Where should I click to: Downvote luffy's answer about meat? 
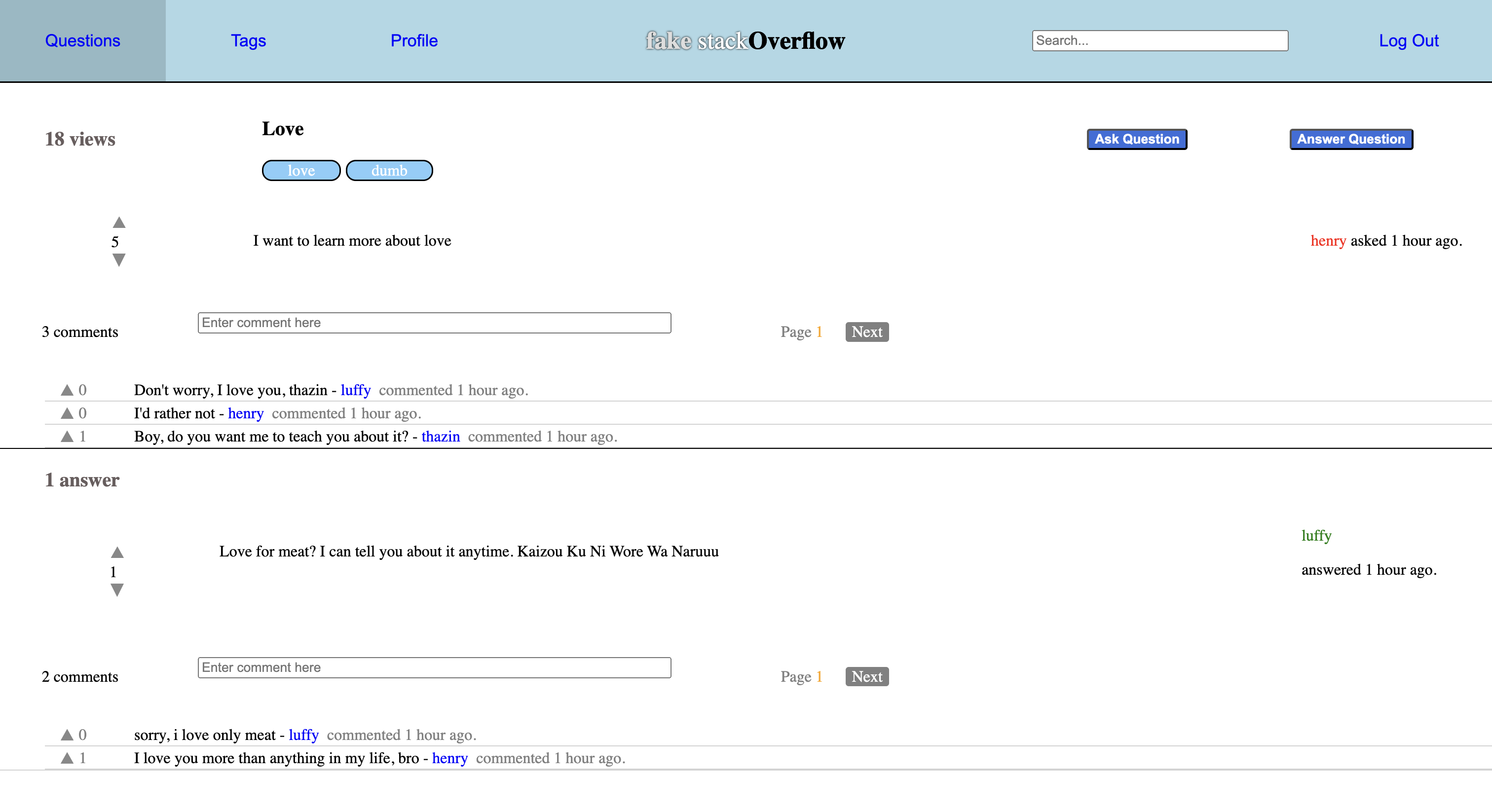pyautogui.click(x=117, y=590)
